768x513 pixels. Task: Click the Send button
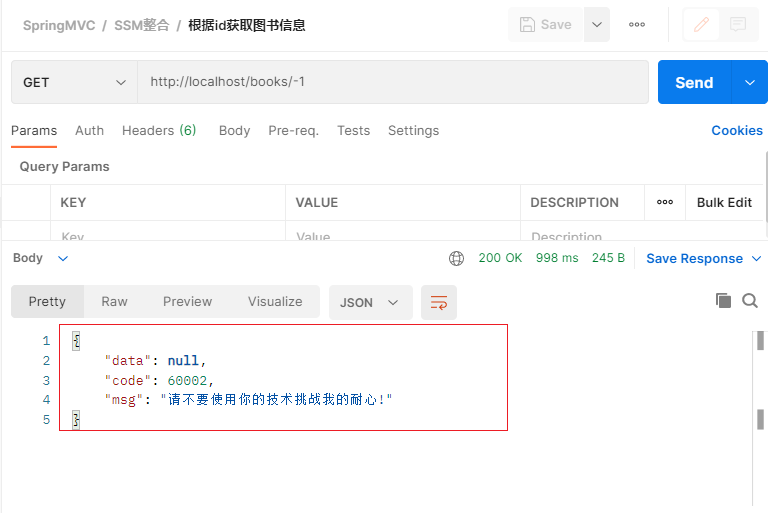point(694,82)
